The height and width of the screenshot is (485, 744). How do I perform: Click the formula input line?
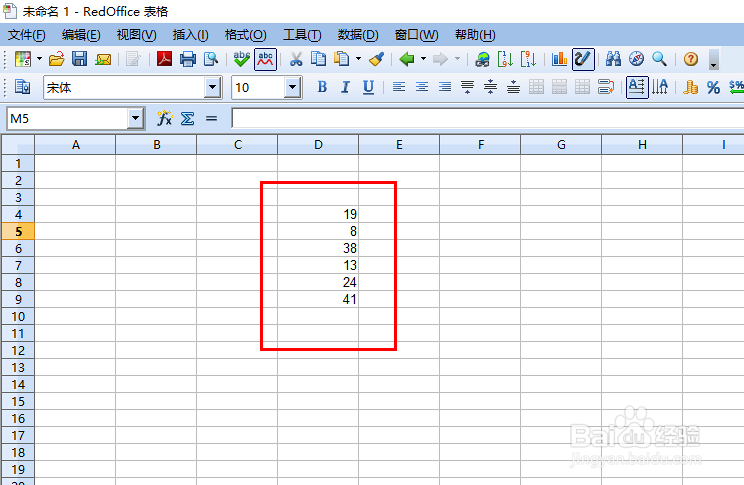click(x=487, y=118)
